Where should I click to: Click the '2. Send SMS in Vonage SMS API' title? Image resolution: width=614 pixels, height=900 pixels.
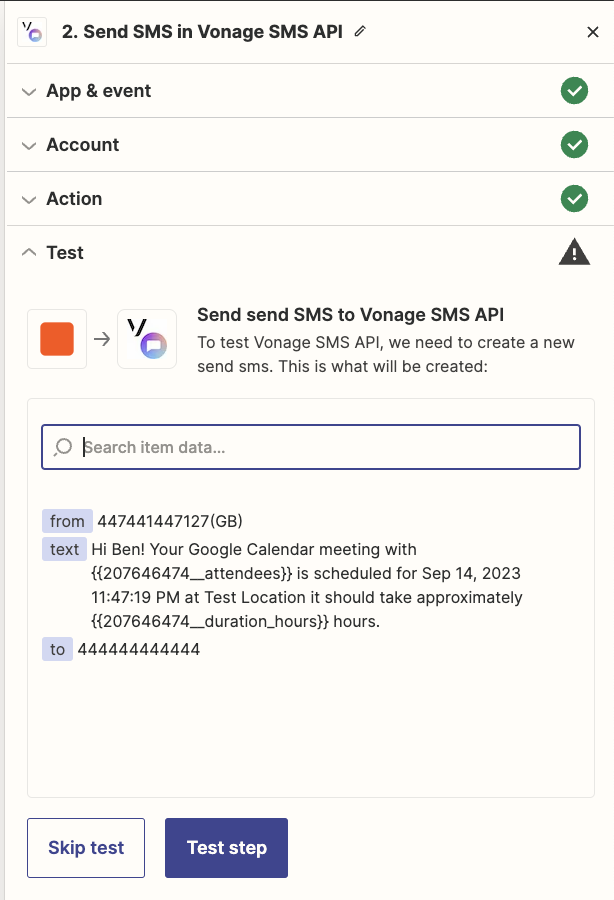point(202,32)
